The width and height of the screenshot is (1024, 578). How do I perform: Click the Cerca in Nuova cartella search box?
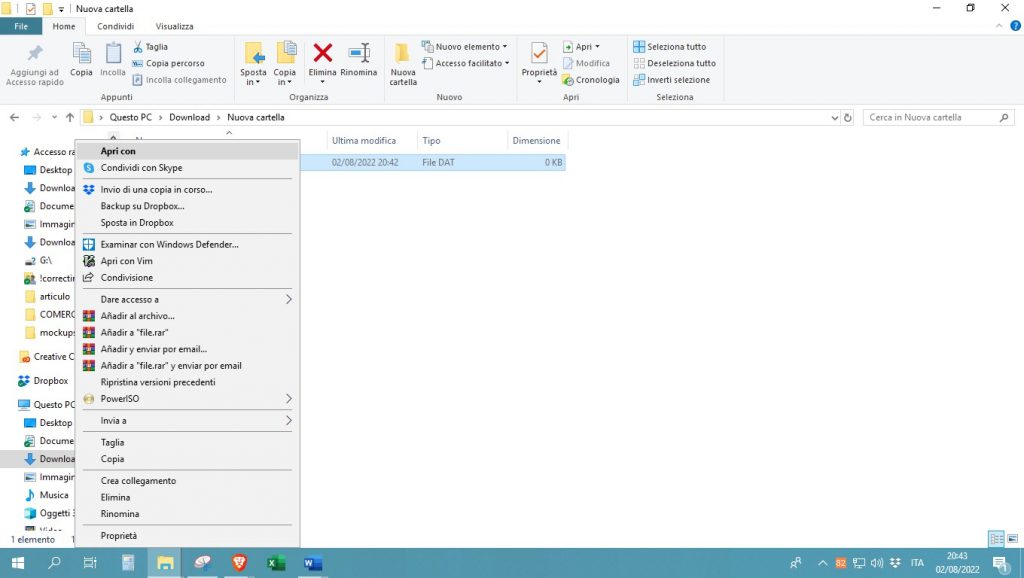(930, 117)
